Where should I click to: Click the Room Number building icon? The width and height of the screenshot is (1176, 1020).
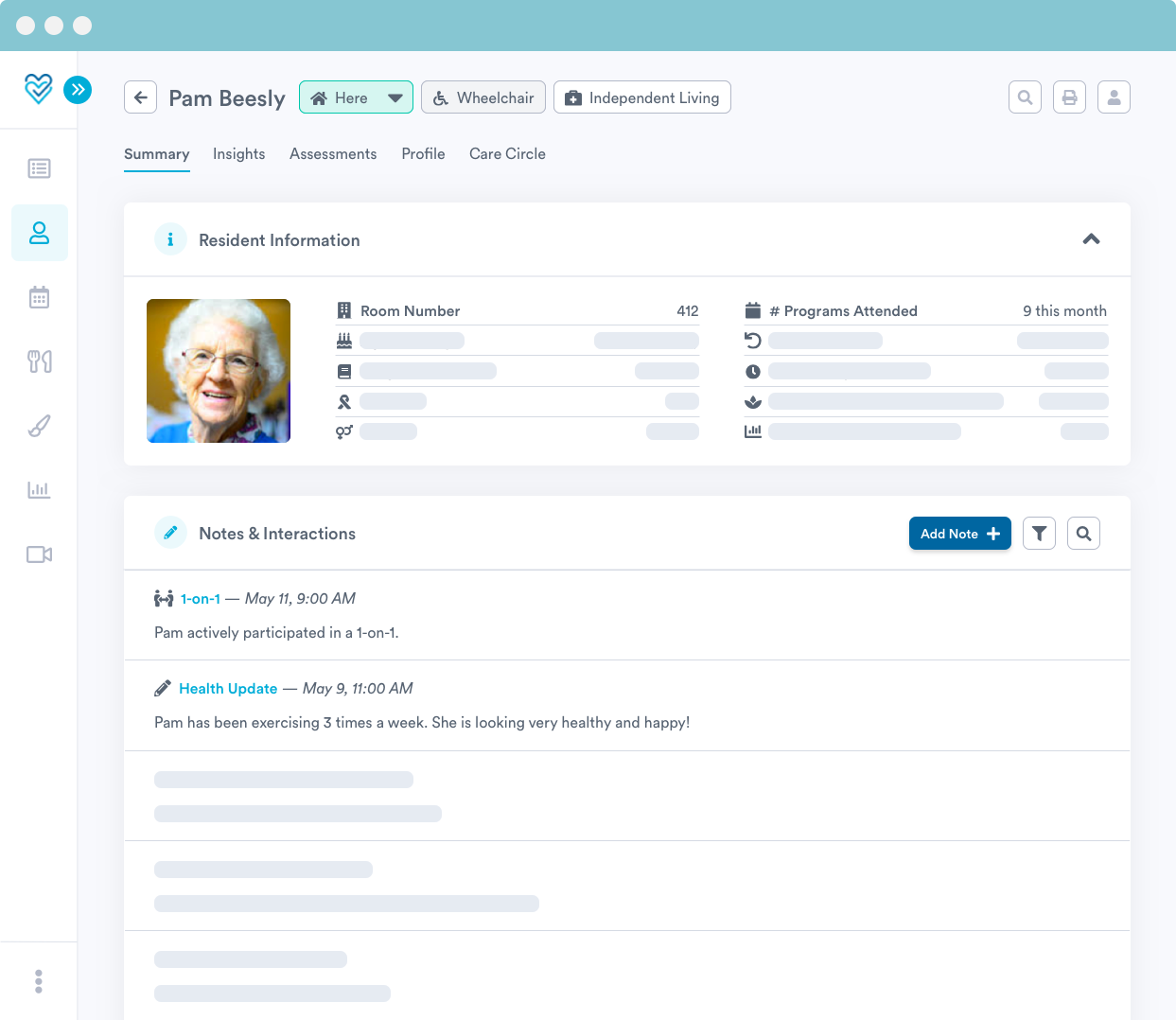tap(344, 310)
